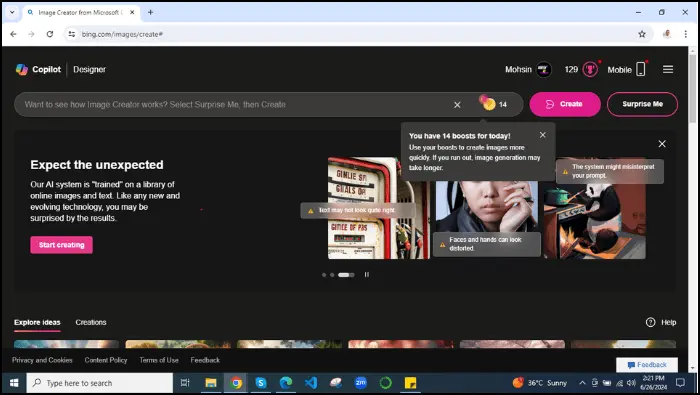
Task: Click the floating Feedback button
Action: (x=647, y=365)
